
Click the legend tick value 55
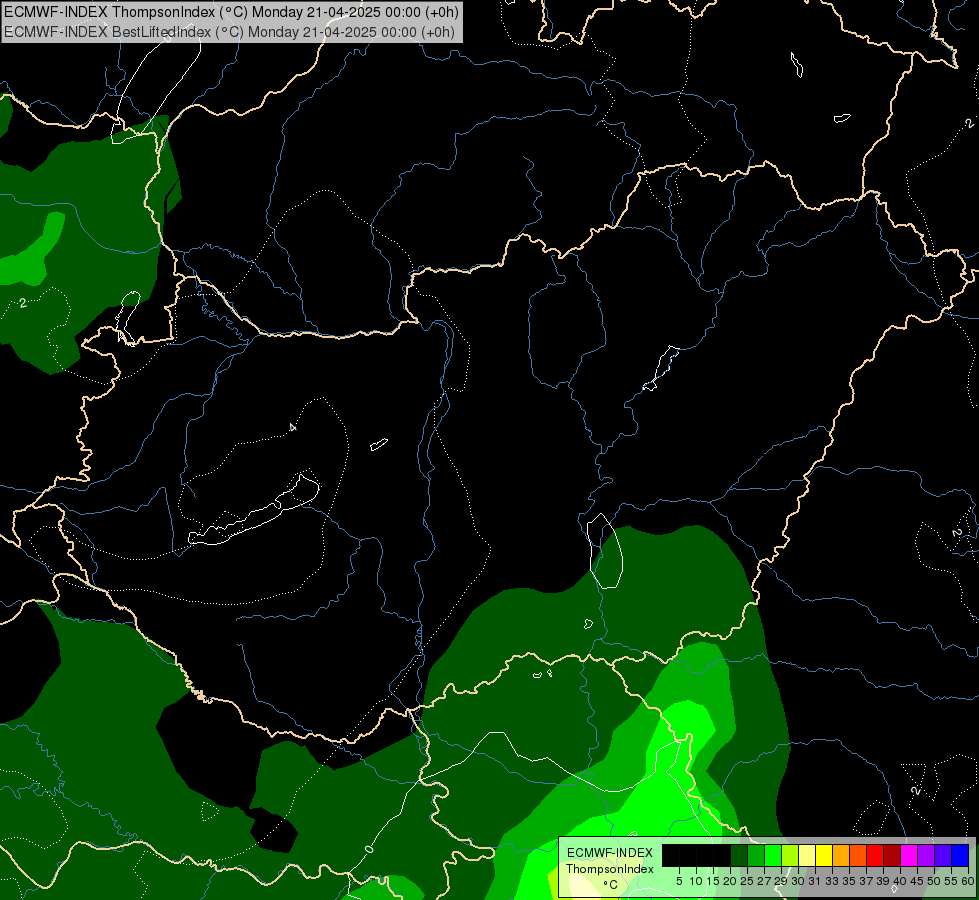coord(950,881)
